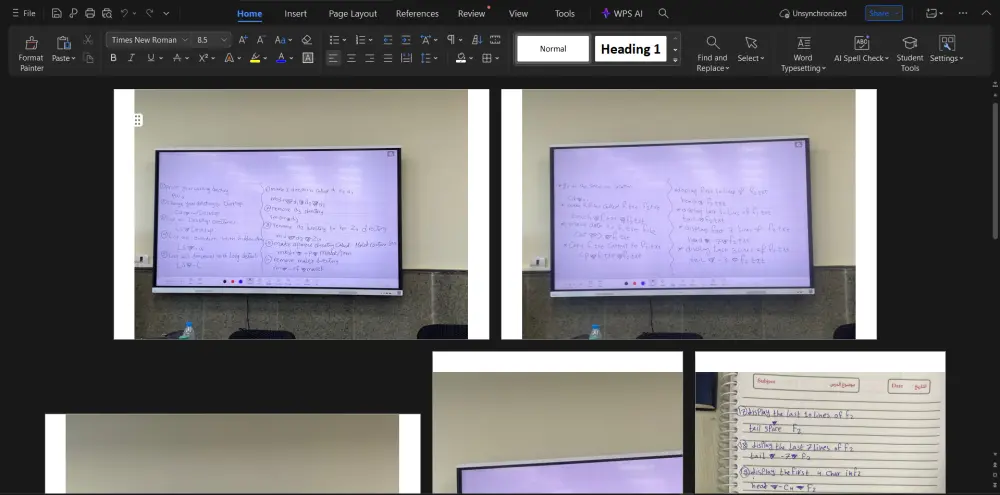Viewport: 1000px width, 495px height.
Task: Click the Save icon in quick access
Action: pyautogui.click(x=57, y=13)
